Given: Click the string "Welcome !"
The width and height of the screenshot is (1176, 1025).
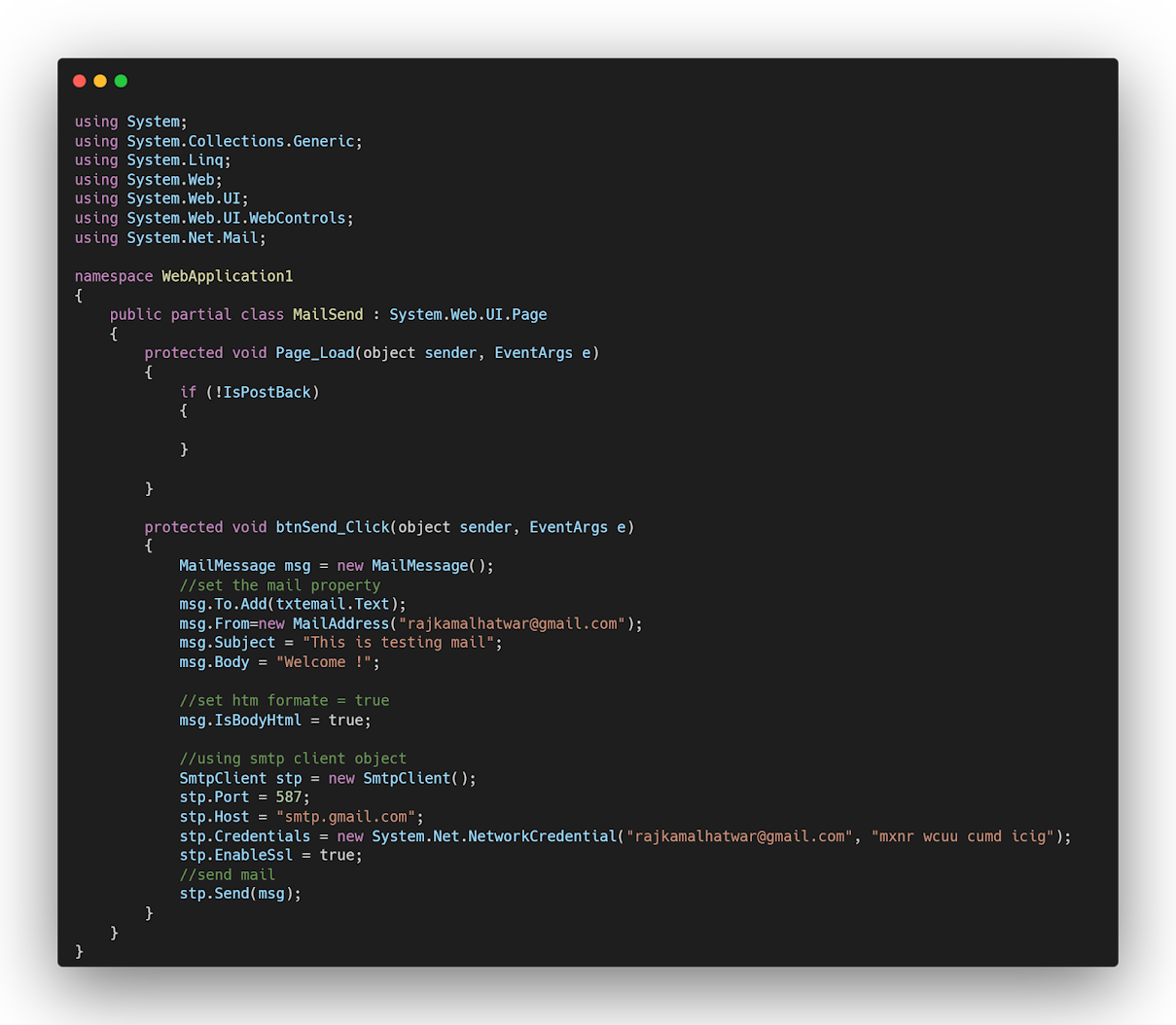Looking at the screenshot, I should tap(324, 662).
